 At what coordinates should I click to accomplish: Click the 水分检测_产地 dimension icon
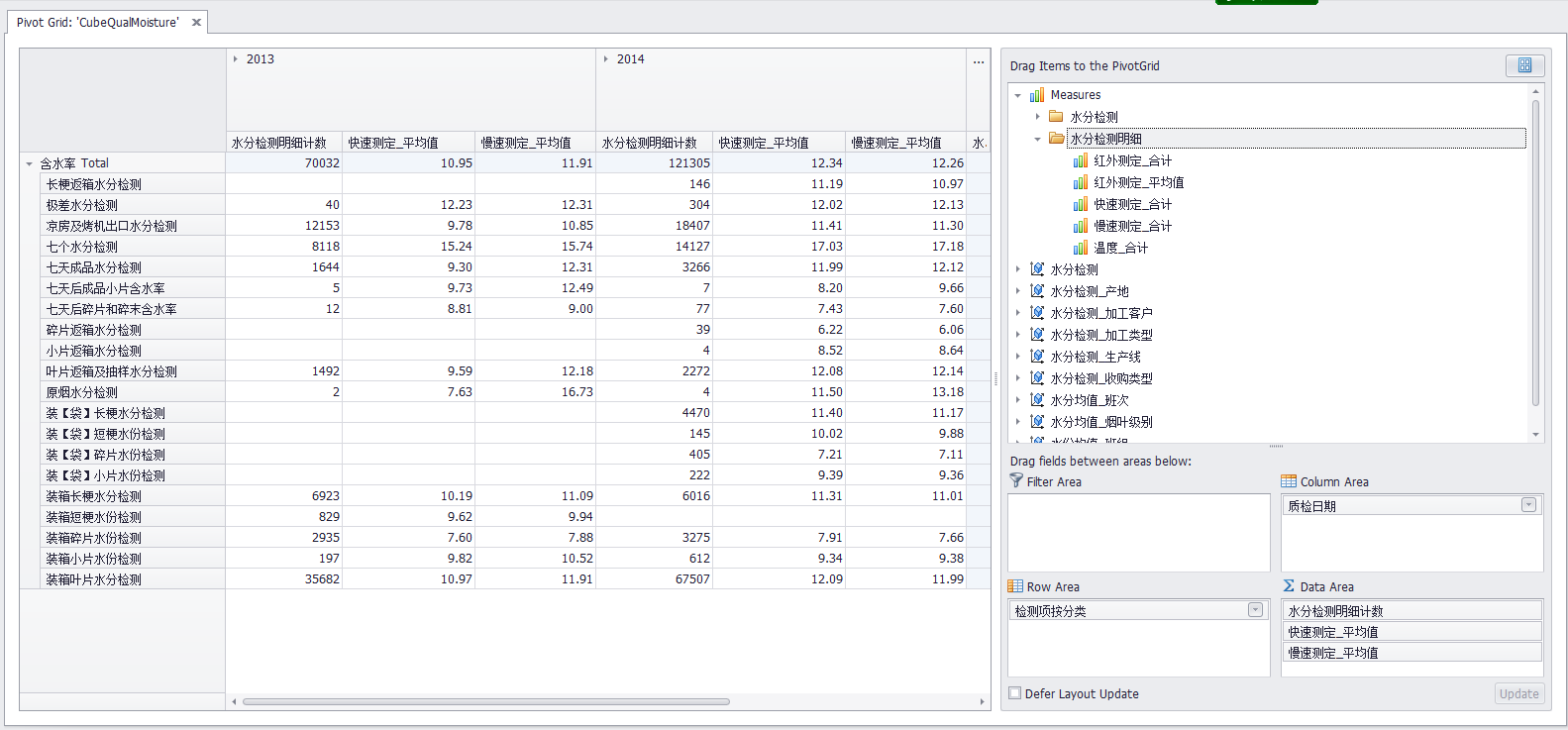1037,291
